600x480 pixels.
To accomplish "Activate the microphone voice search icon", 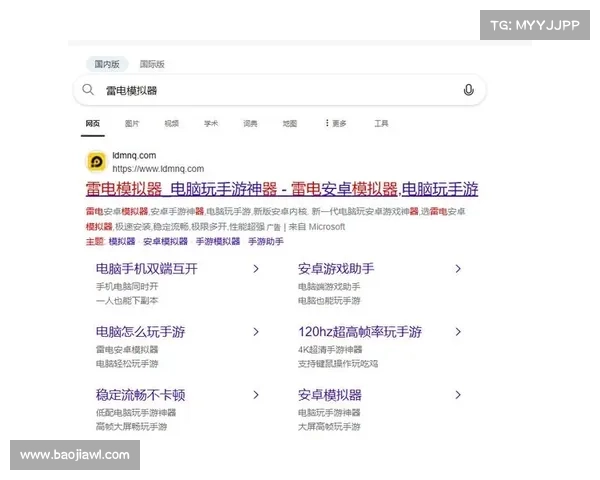I will point(468,90).
